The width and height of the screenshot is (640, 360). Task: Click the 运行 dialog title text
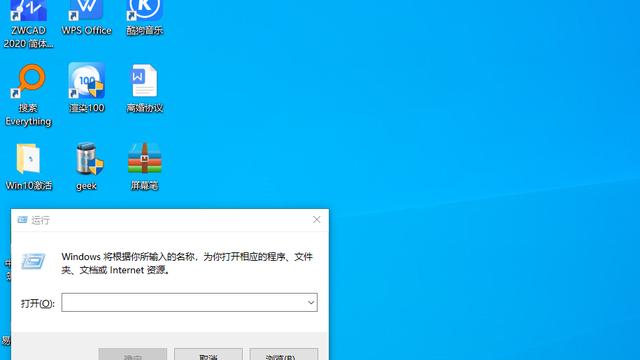tap(40, 220)
